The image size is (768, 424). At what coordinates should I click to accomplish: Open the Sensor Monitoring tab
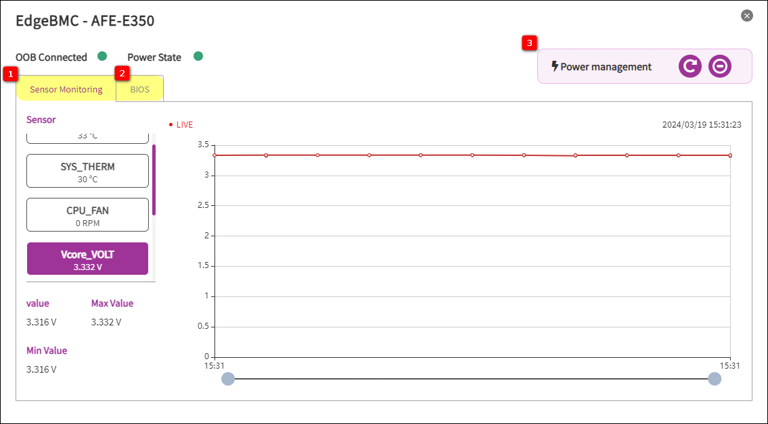[x=66, y=89]
